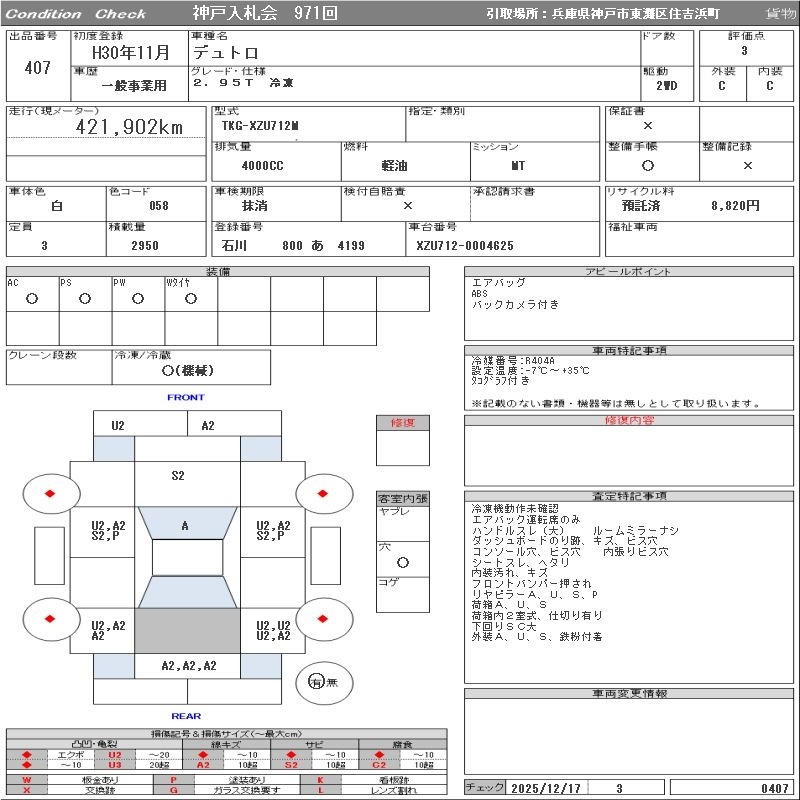This screenshot has height=800, width=800.
Task: Click the 421,902km odometer reading
Action: click(130, 127)
